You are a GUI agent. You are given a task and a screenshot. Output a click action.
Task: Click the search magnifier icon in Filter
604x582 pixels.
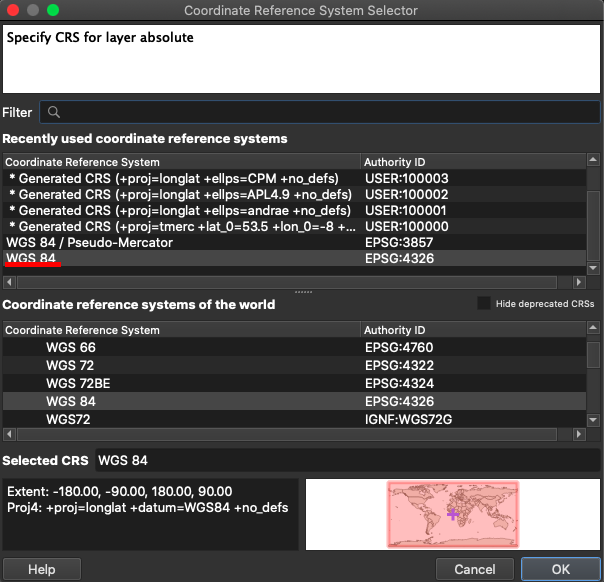tap(54, 113)
